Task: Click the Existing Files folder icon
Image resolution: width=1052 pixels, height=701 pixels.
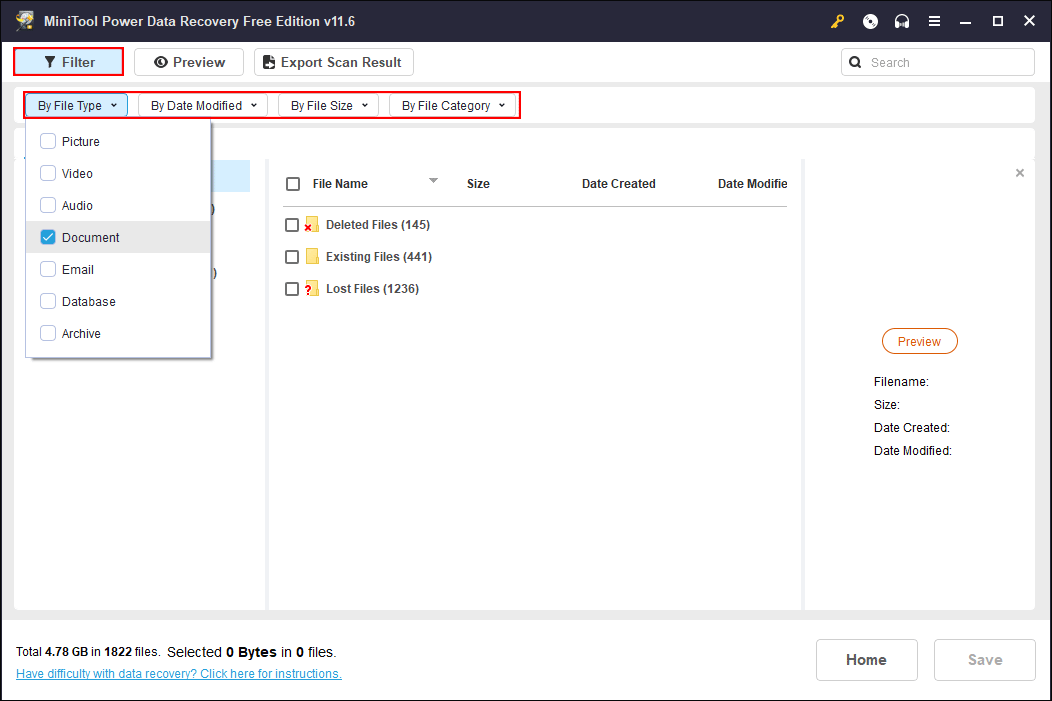Action: (x=312, y=257)
